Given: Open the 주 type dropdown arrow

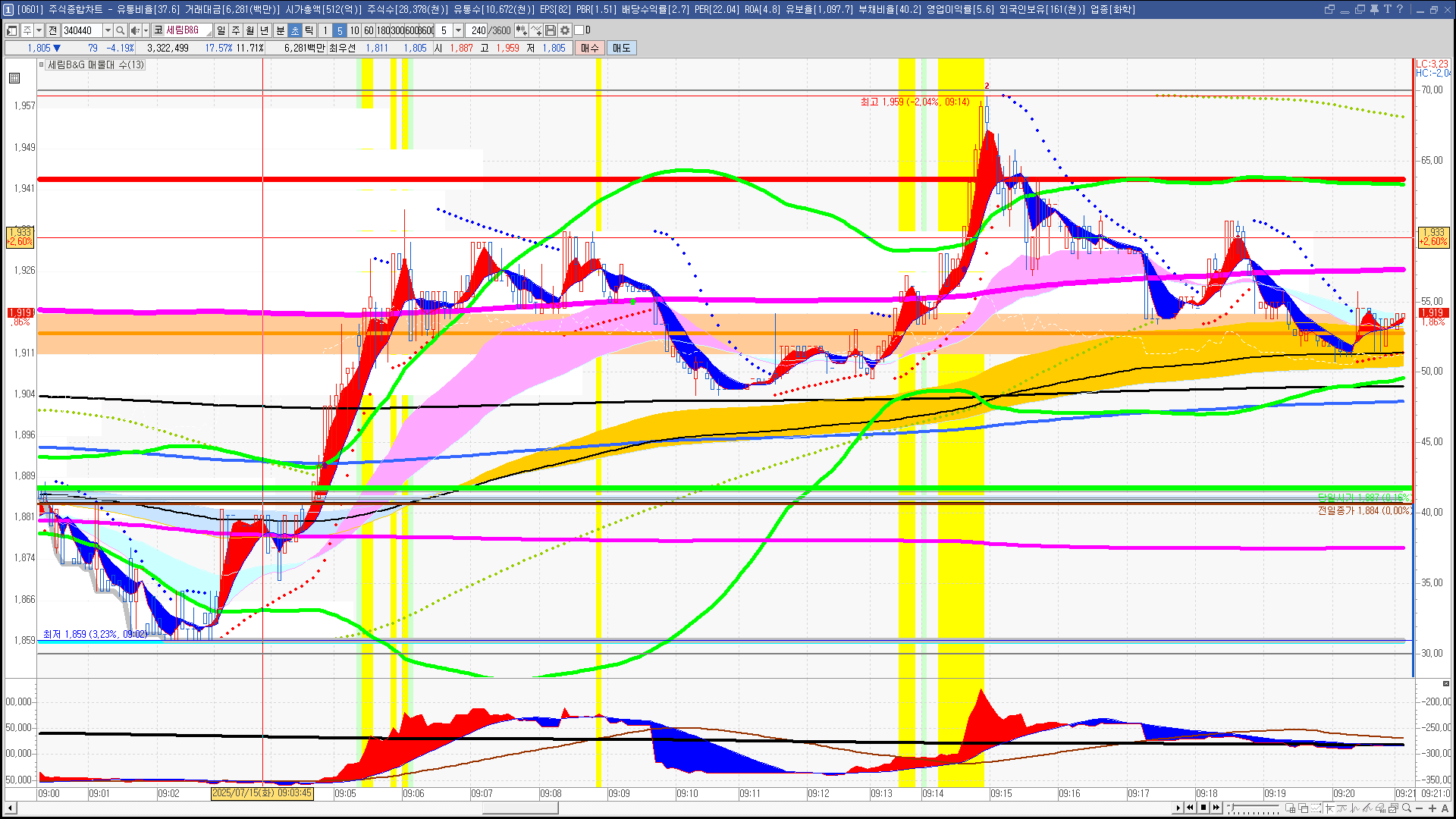Looking at the screenshot, I should [x=39, y=30].
